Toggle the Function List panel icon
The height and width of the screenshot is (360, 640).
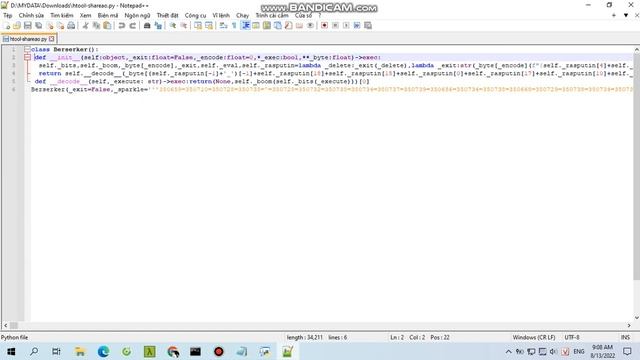tap(289, 25)
